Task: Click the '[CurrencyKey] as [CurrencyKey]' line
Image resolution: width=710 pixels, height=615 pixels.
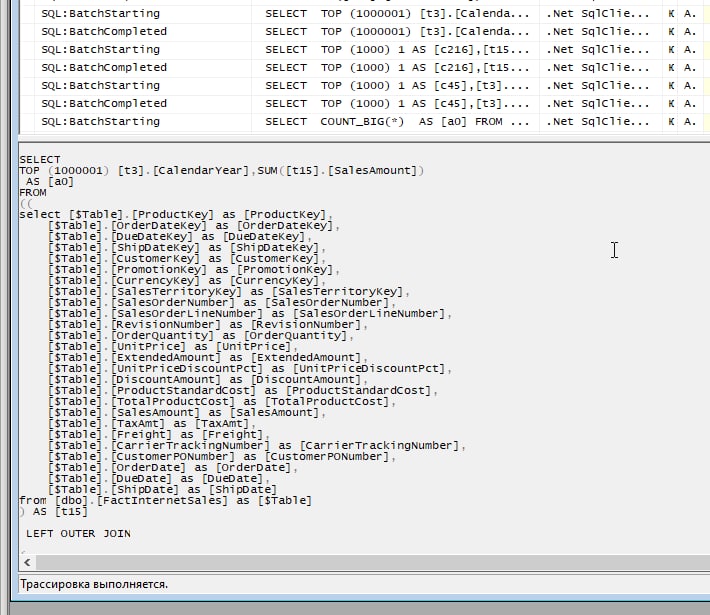Action: (187, 280)
